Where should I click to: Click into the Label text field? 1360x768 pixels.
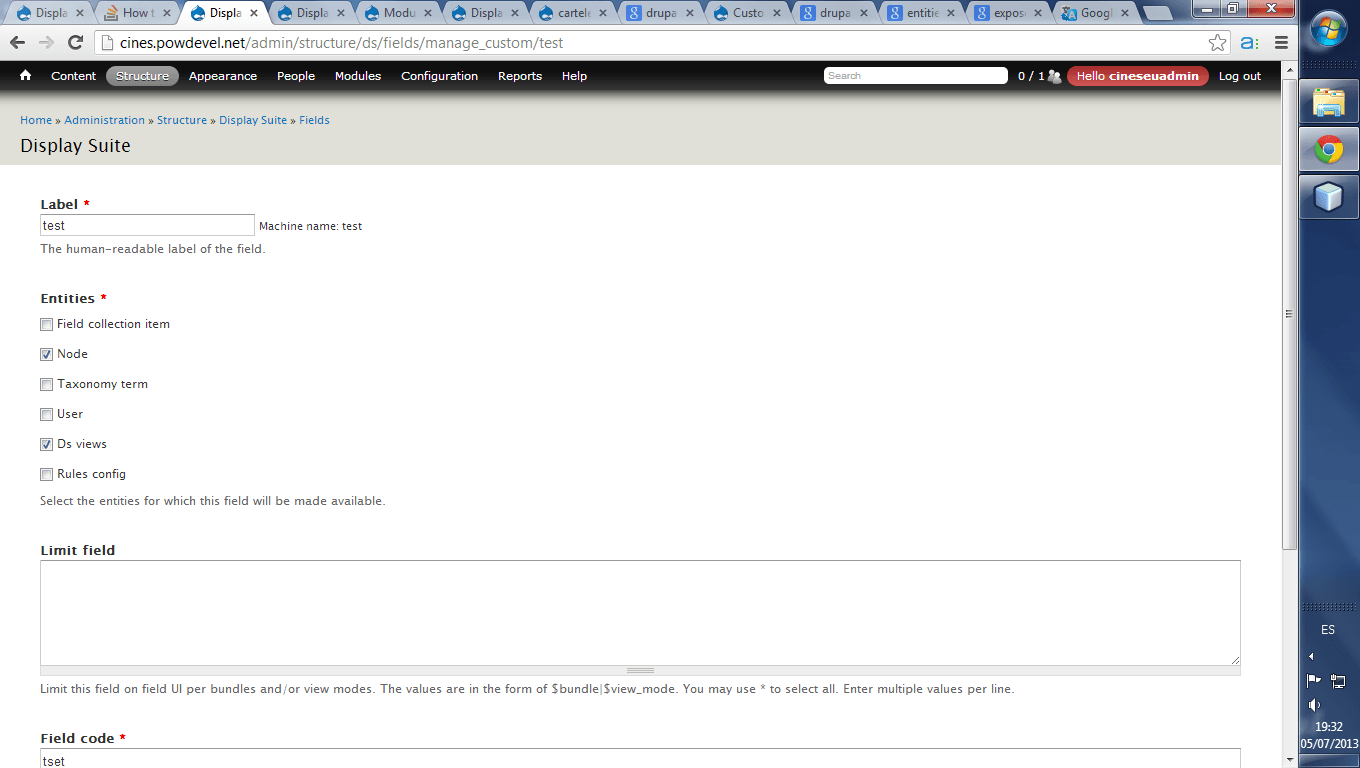pyautogui.click(x=147, y=225)
